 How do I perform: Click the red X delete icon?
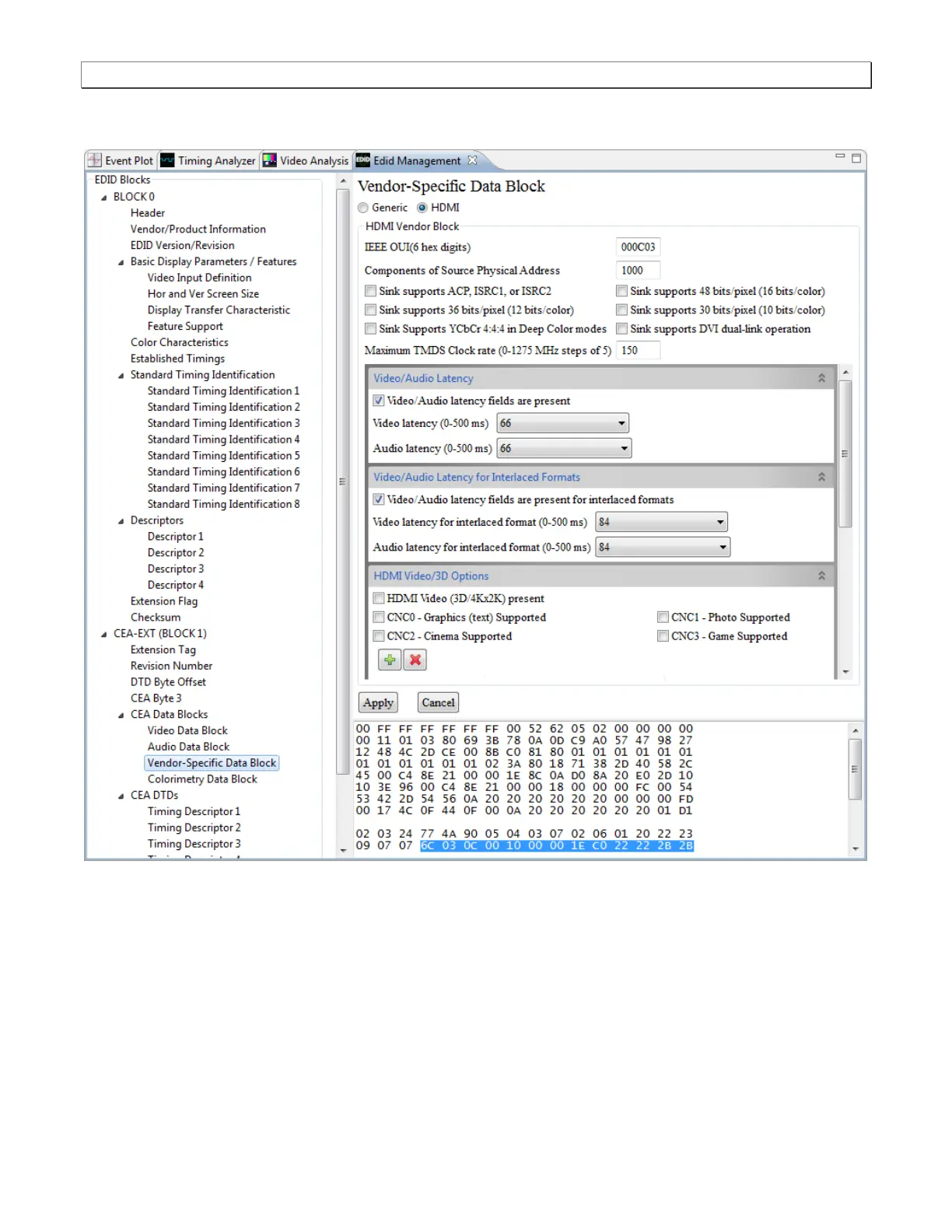coord(415,660)
